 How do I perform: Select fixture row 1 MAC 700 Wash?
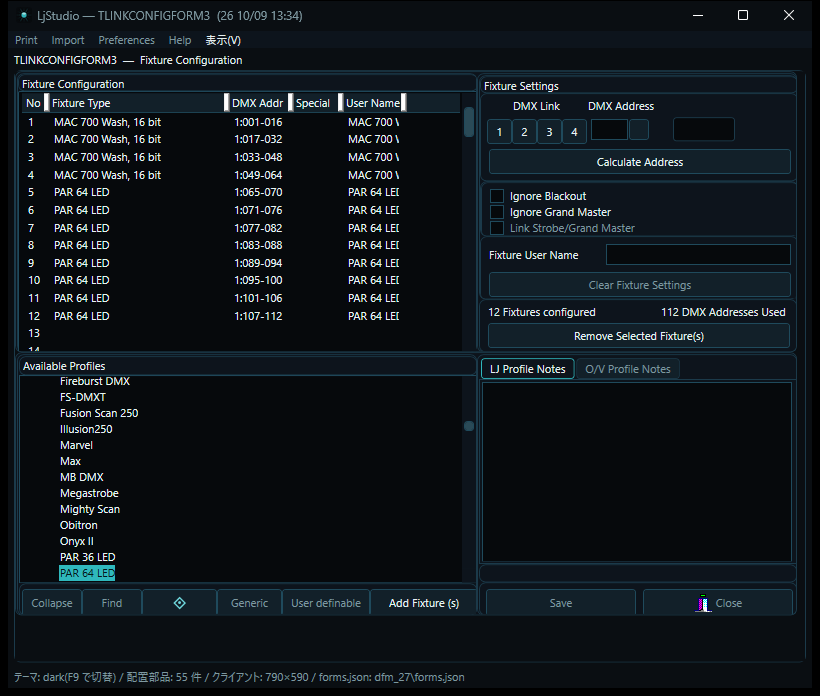[241, 122]
